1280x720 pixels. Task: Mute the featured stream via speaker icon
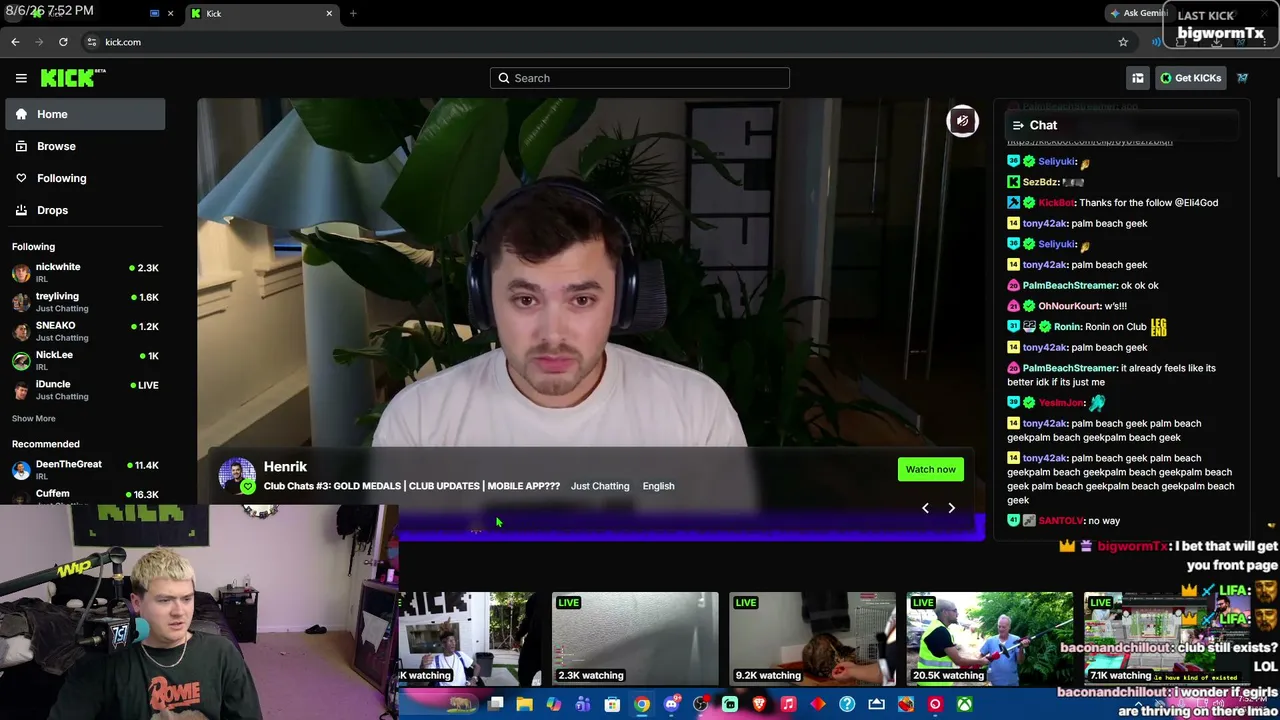(x=962, y=121)
